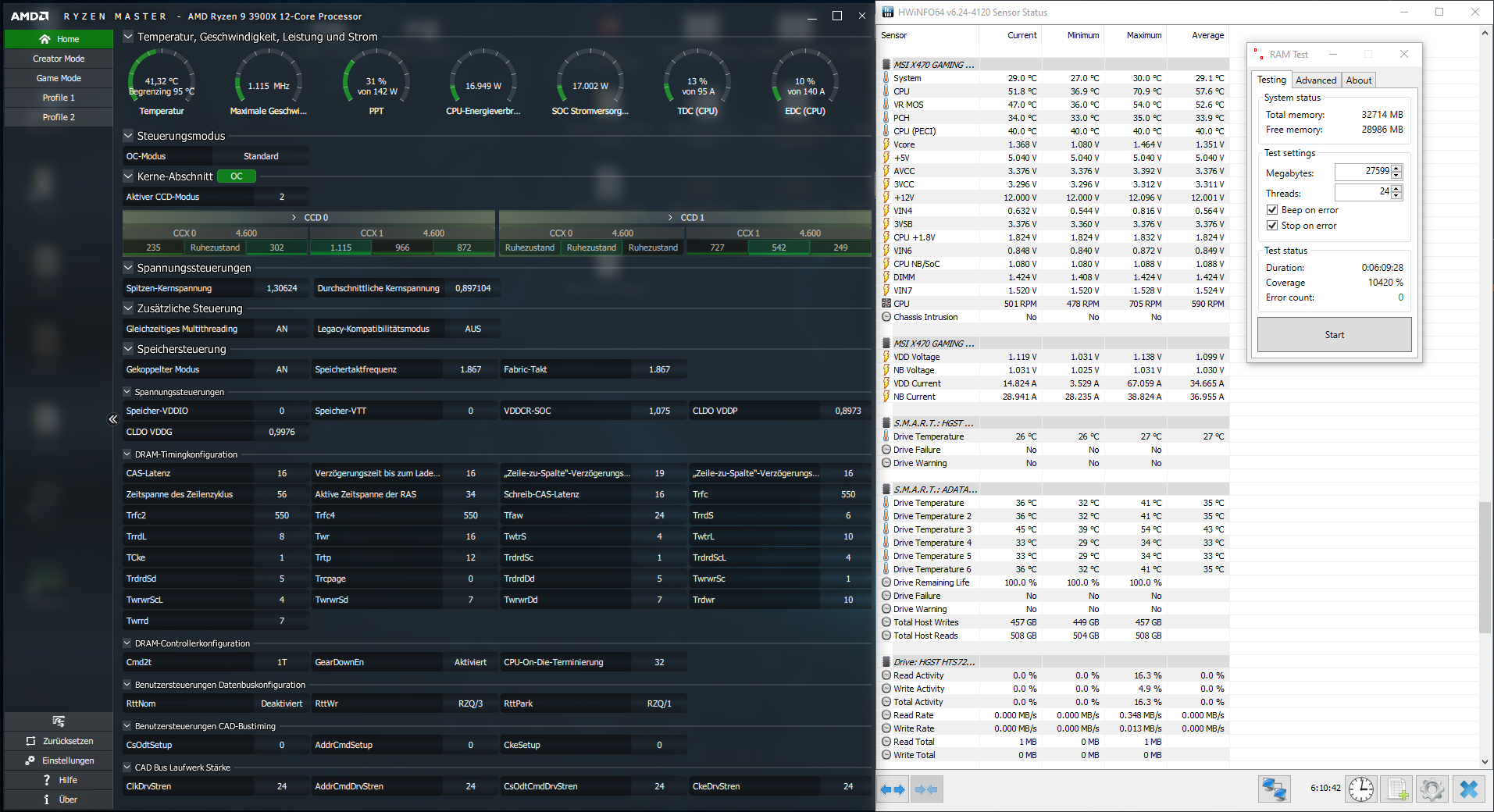Collapse the Ryzen Master sidebar with the double-chevron
1494x812 pixels.
112,419
